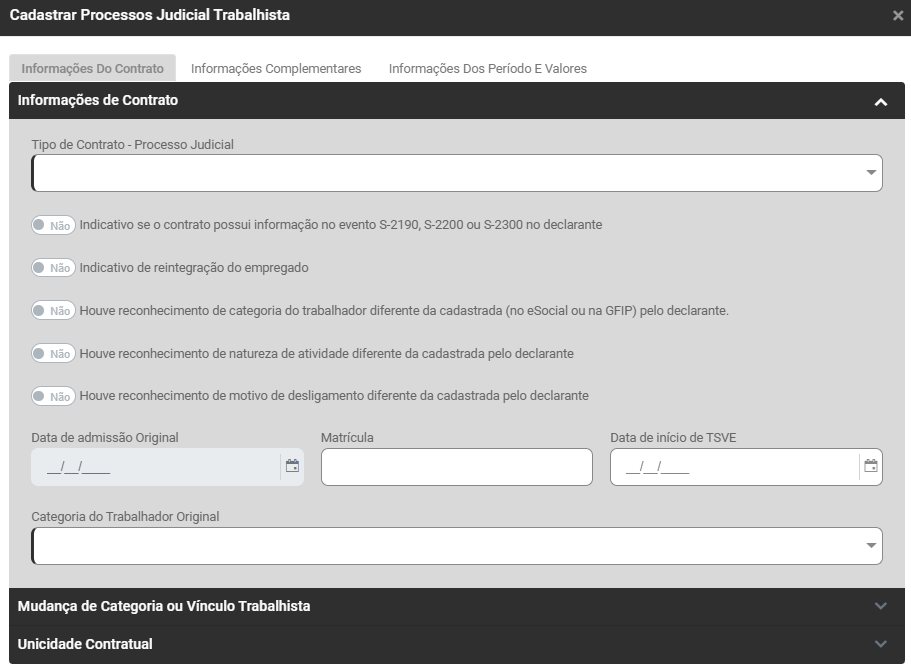Enable reconhecimento de motivo de desligamento switch
This screenshot has height=667, width=911.
click(52, 397)
